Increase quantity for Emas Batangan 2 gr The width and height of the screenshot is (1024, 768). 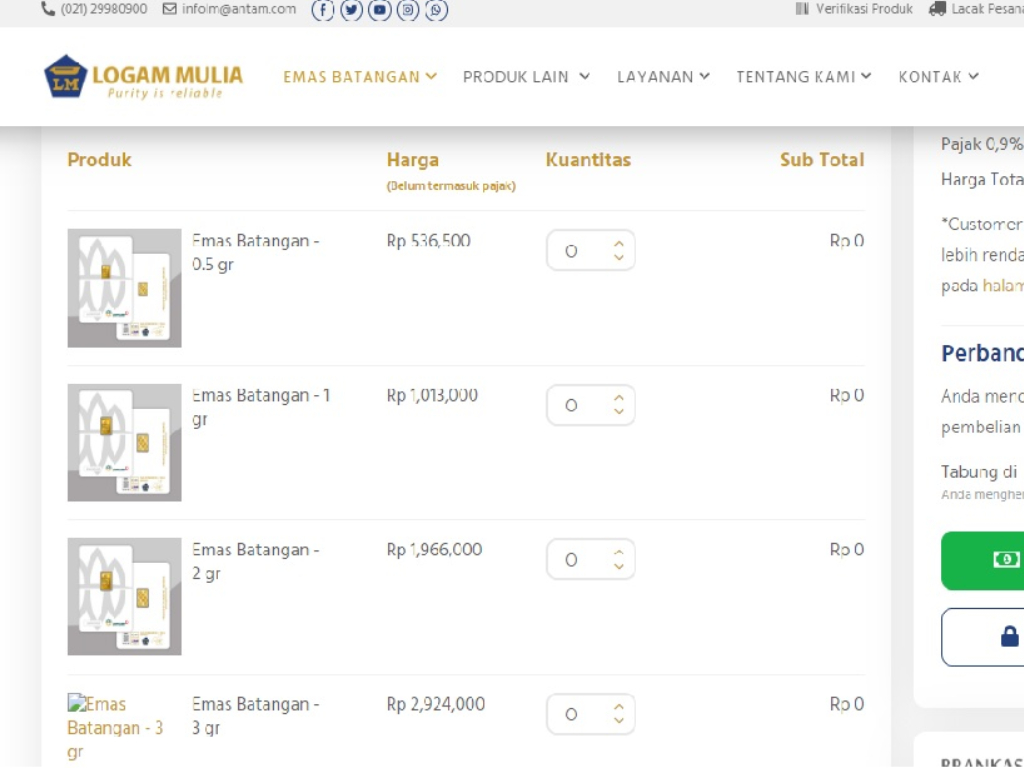(618, 553)
